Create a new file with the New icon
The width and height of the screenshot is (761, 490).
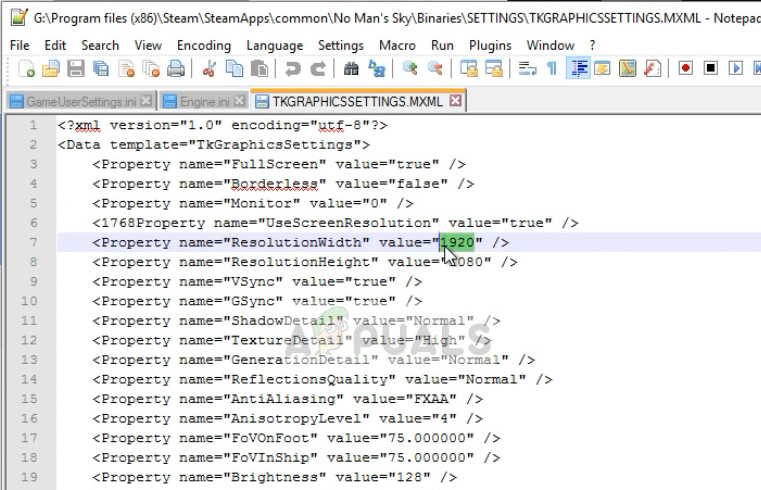point(26,69)
